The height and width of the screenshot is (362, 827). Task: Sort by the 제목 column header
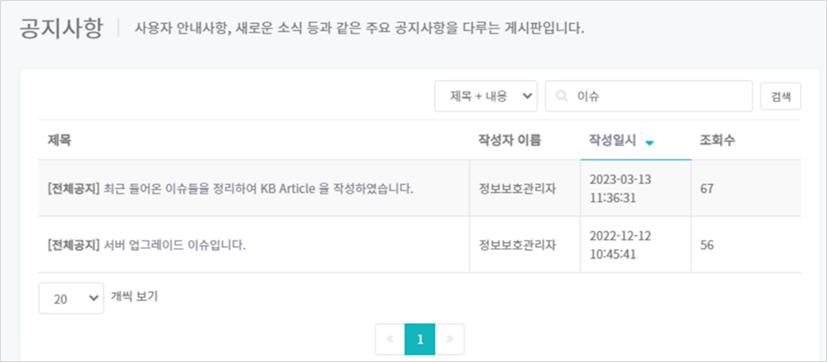click(x=59, y=140)
